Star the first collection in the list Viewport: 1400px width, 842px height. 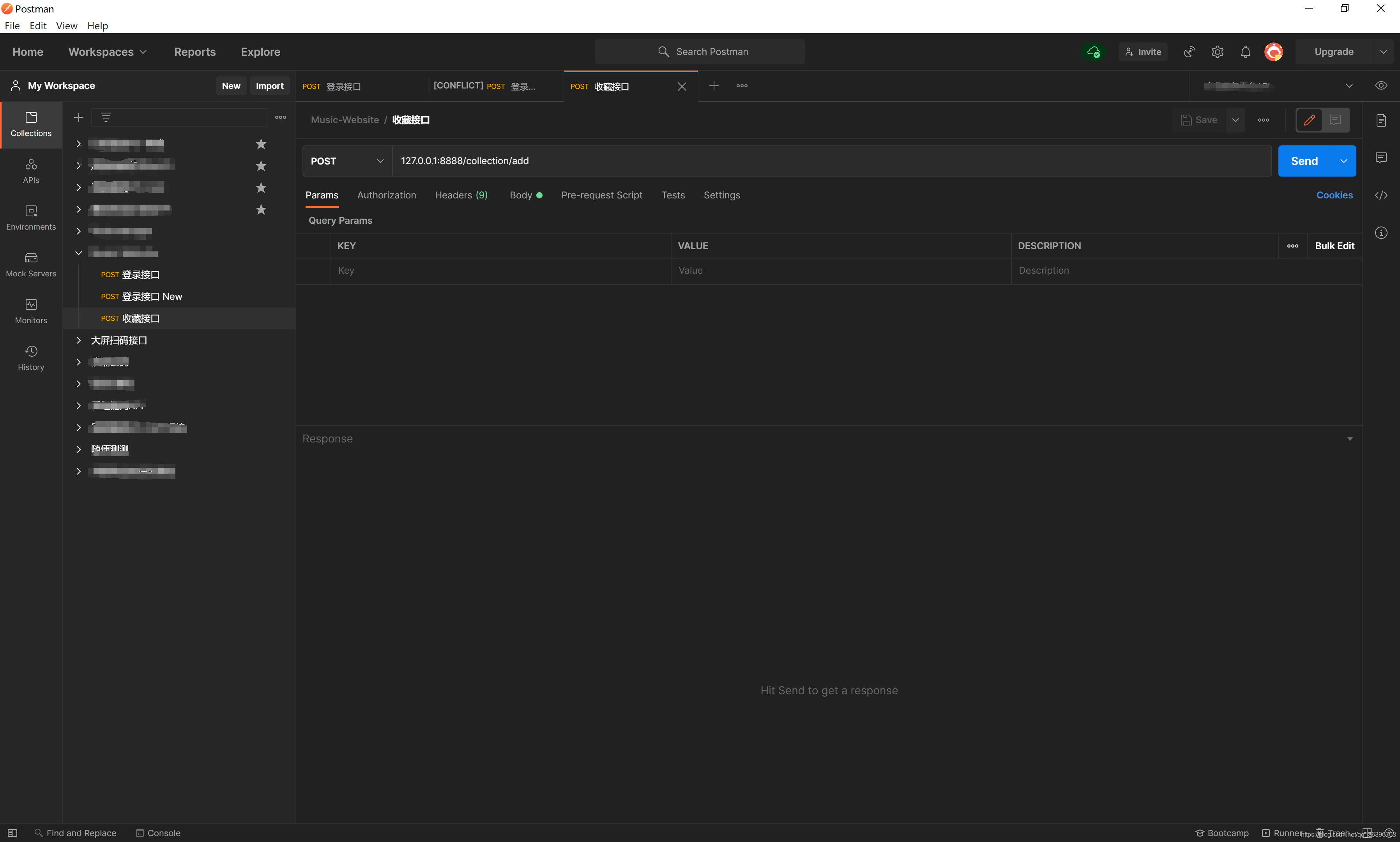click(261, 144)
